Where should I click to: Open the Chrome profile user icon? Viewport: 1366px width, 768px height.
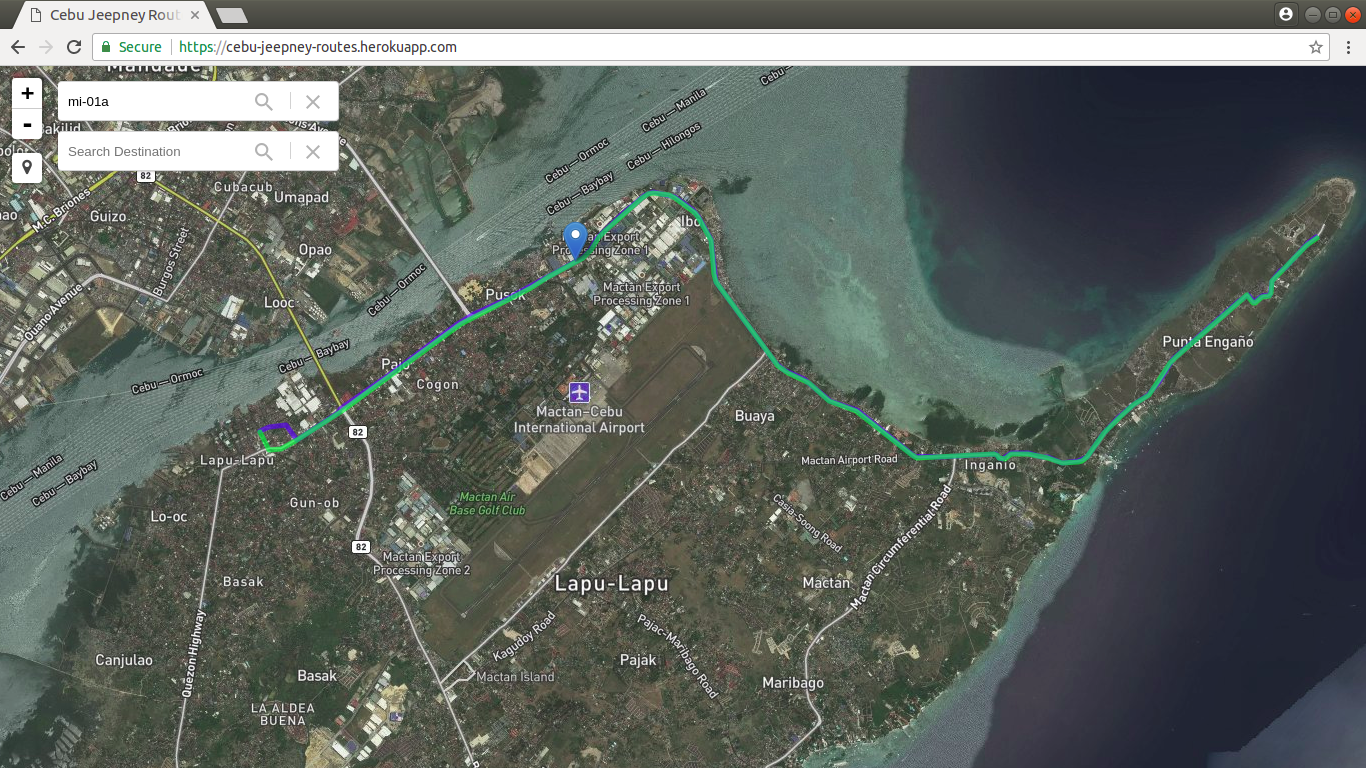[1286, 14]
